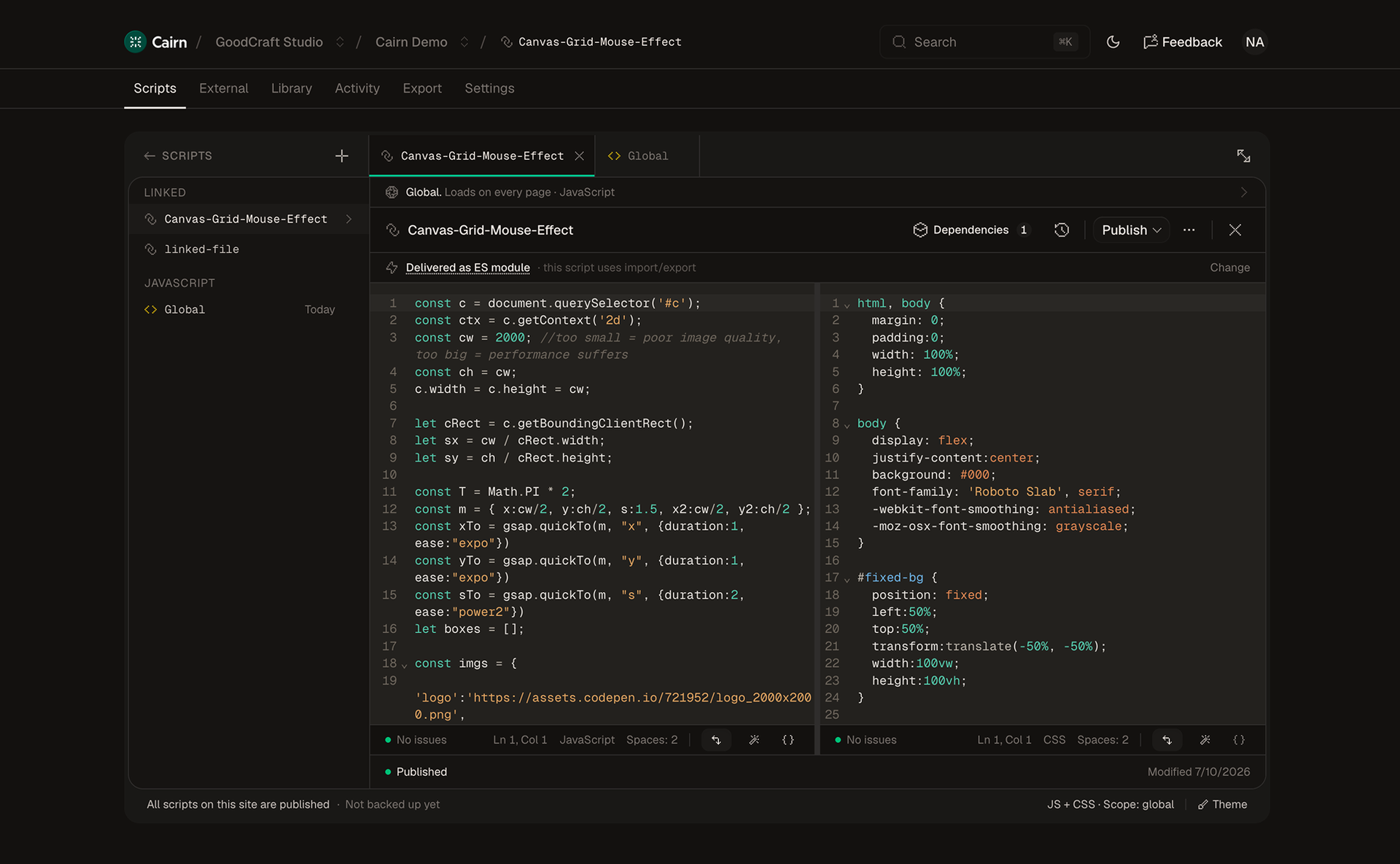Click No issues in JavaScript status bar

[x=416, y=740]
